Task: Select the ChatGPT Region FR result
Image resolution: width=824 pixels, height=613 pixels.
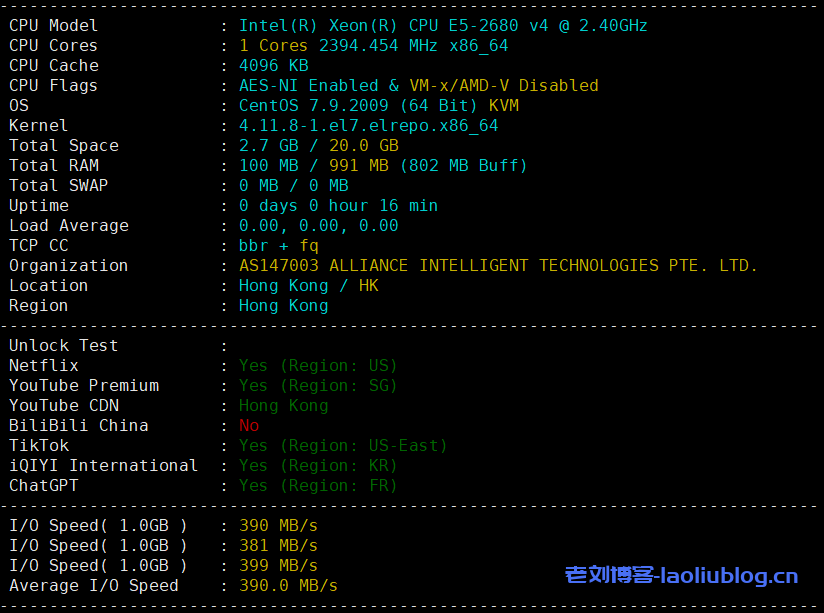Action: click(x=318, y=485)
